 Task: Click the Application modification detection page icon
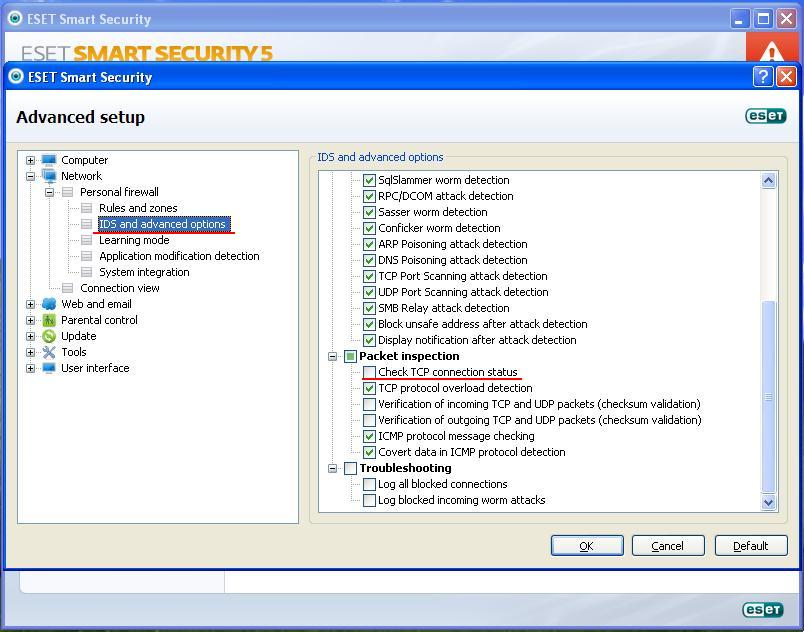pyautogui.click(x=87, y=256)
